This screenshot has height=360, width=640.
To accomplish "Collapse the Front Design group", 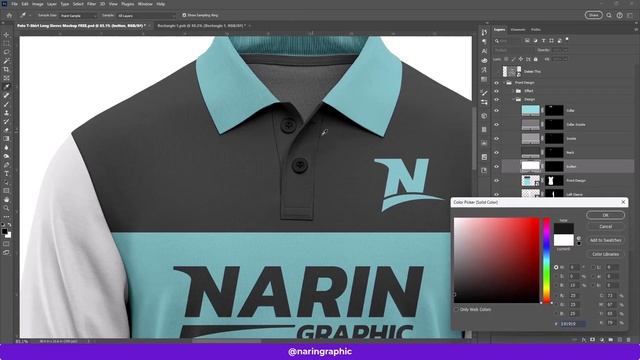I will [504, 82].
